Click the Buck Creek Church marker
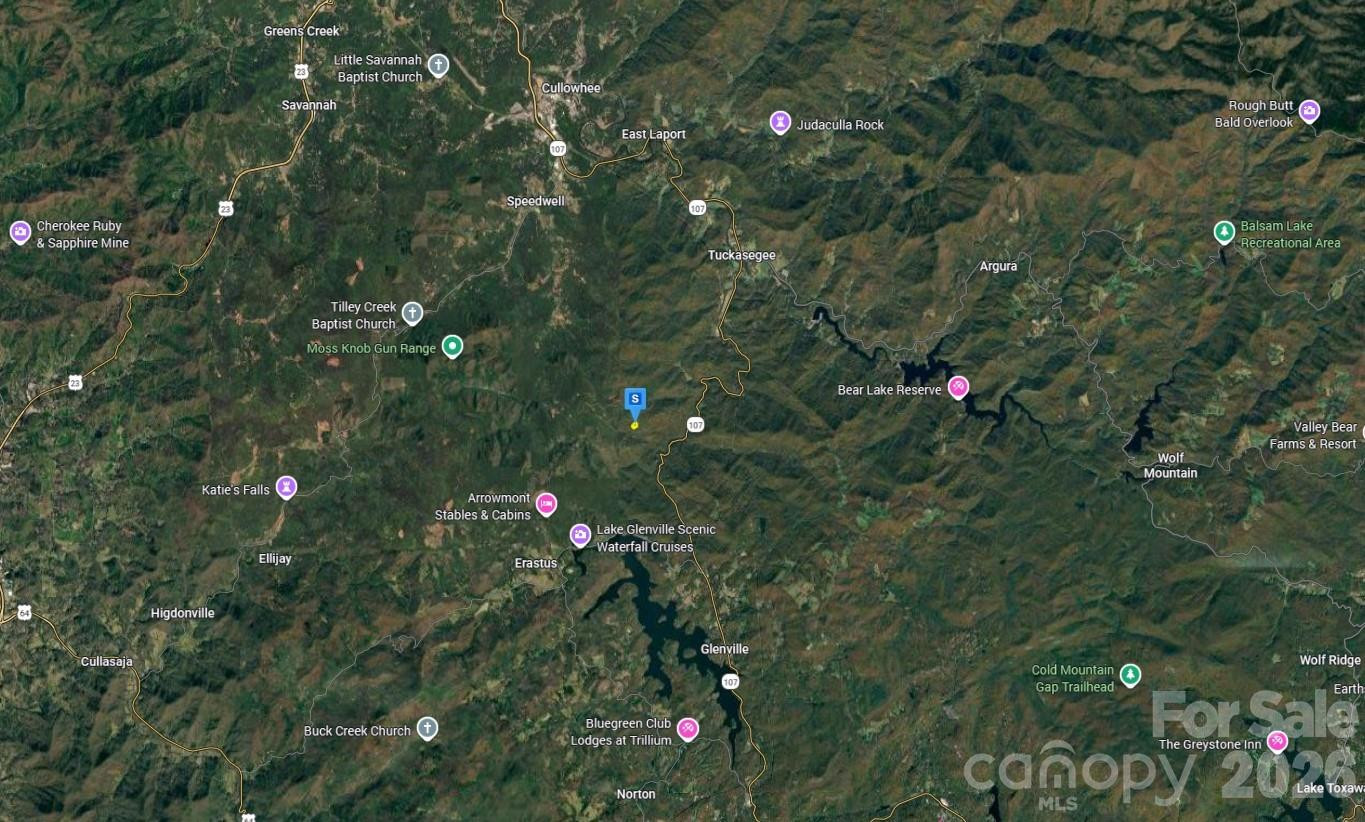Viewport: 1365px width, 822px height. (x=427, y=728)
